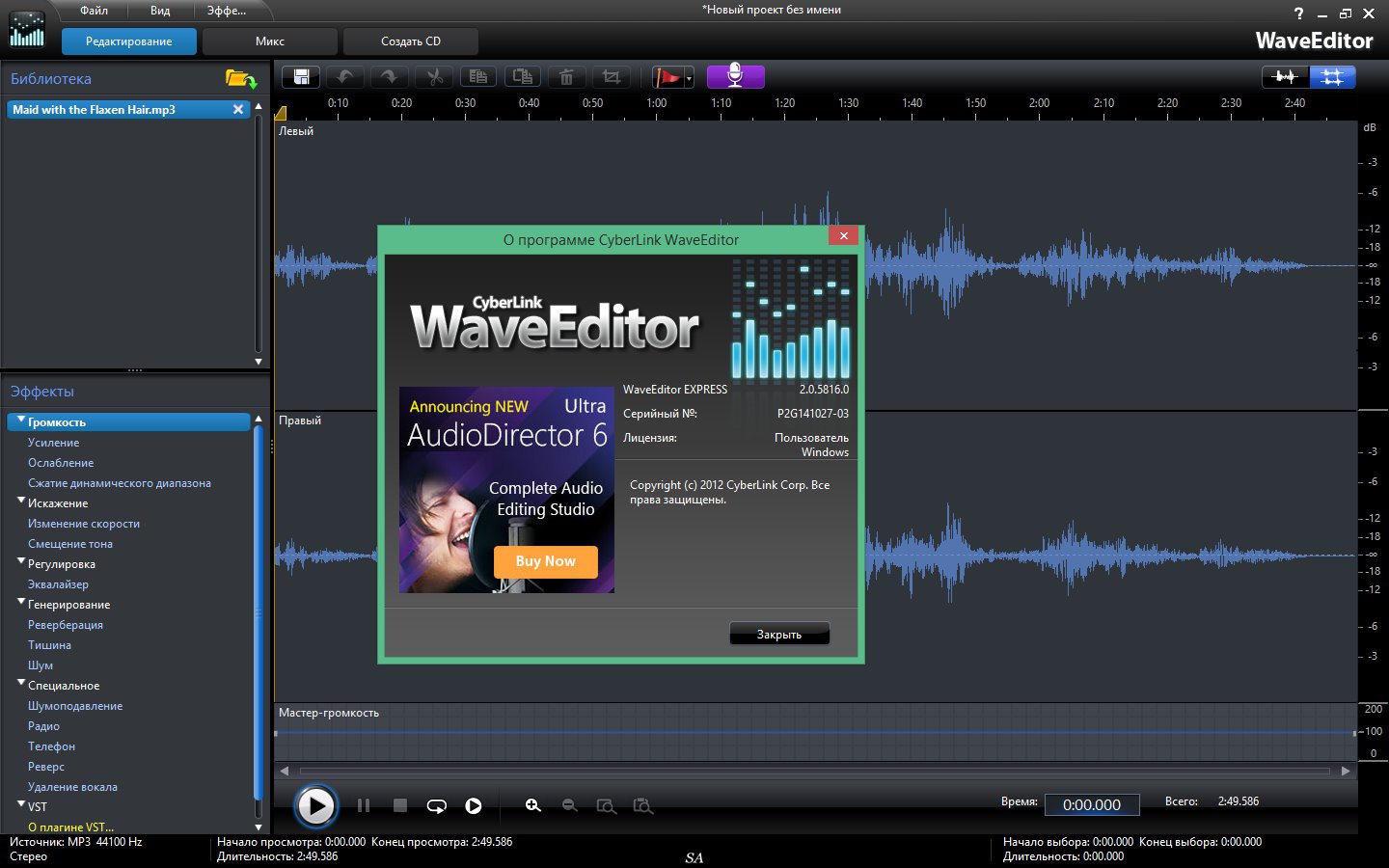Select the Телефон effect

pyautogui.click(x=51, y=746)
